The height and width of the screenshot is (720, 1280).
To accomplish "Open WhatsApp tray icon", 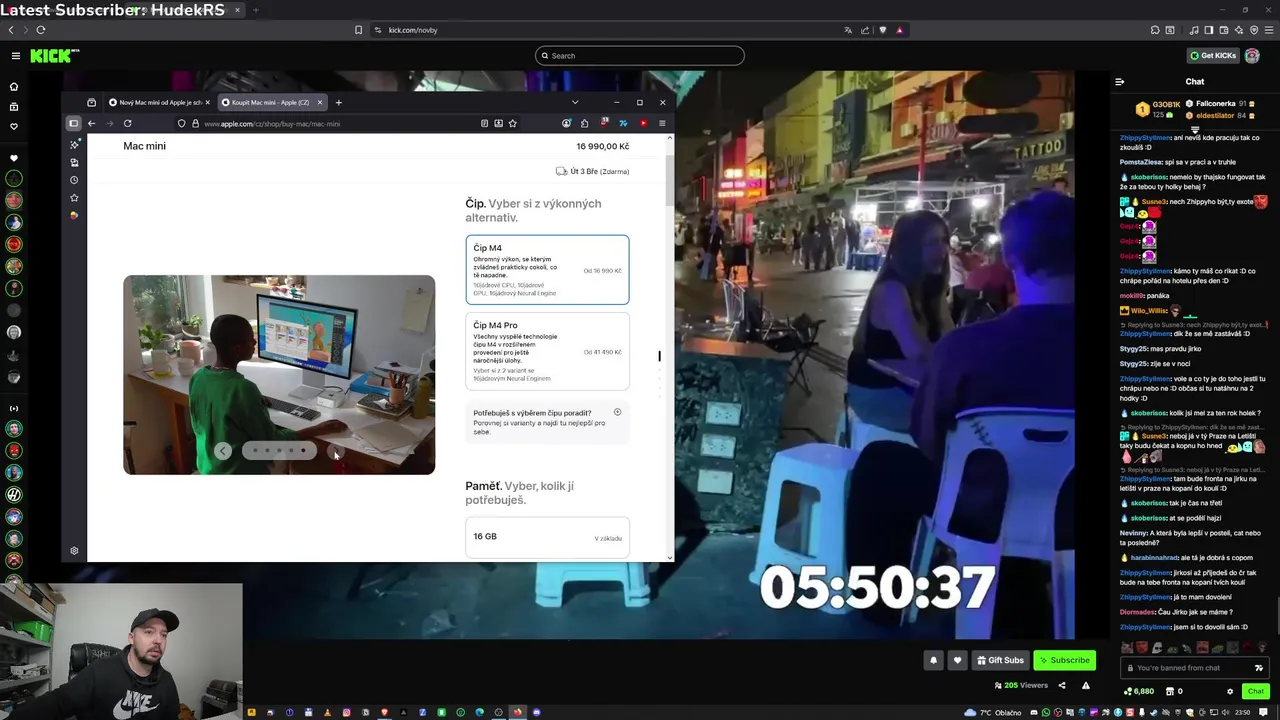I will (x=1047, y=713).
